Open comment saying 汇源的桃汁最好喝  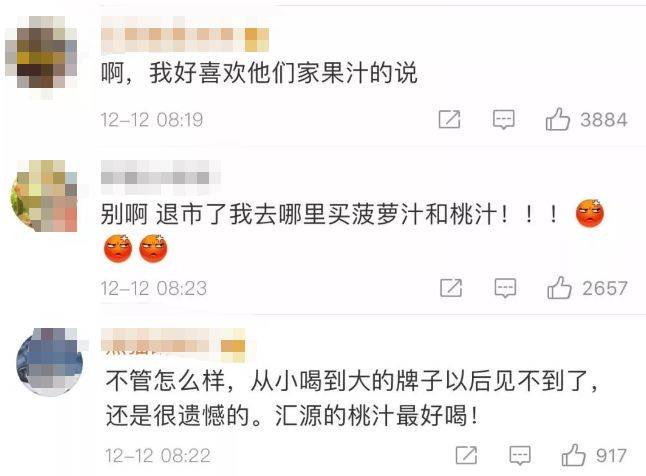[x=376, y=415]
